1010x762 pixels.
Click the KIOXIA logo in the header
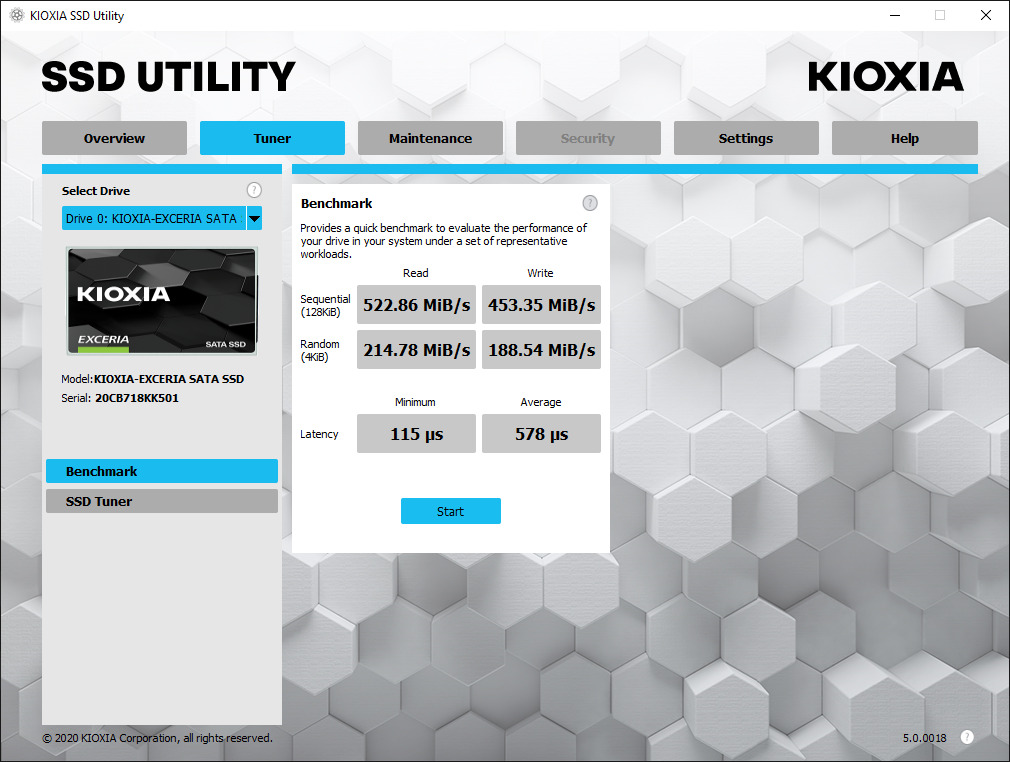(x=885, y=77)
